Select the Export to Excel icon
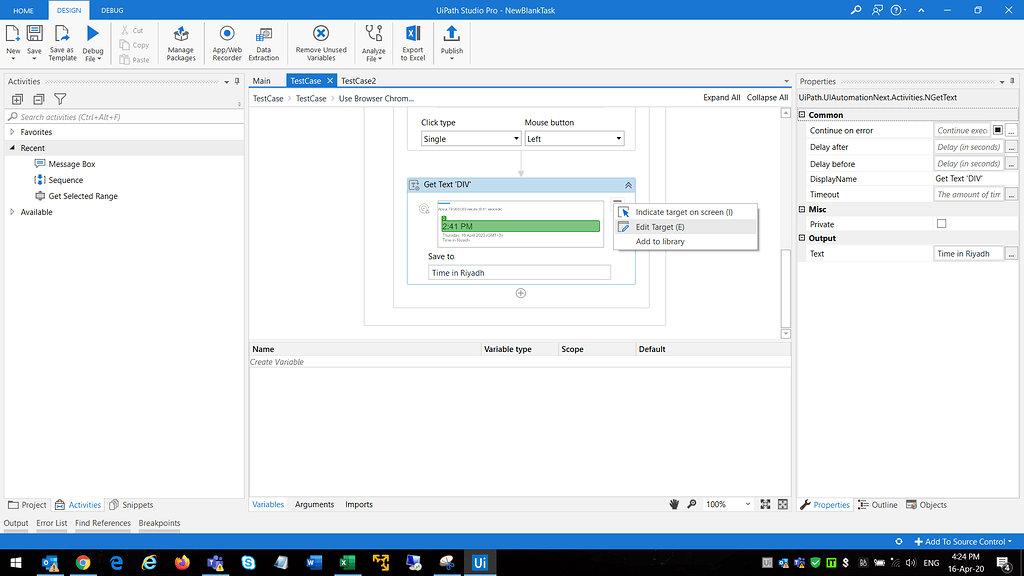1024x576 pixels. click(413, 42)
